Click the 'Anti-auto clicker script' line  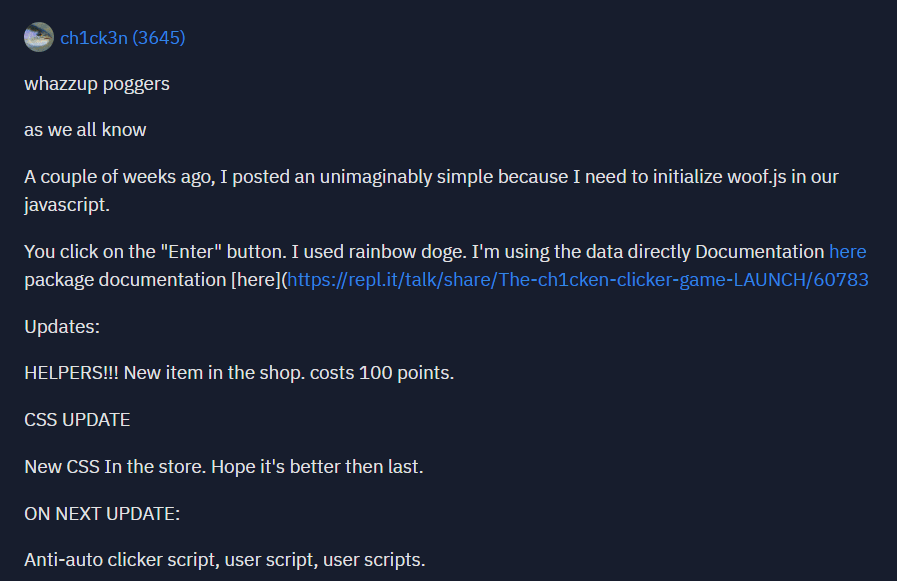coord(225,560)
